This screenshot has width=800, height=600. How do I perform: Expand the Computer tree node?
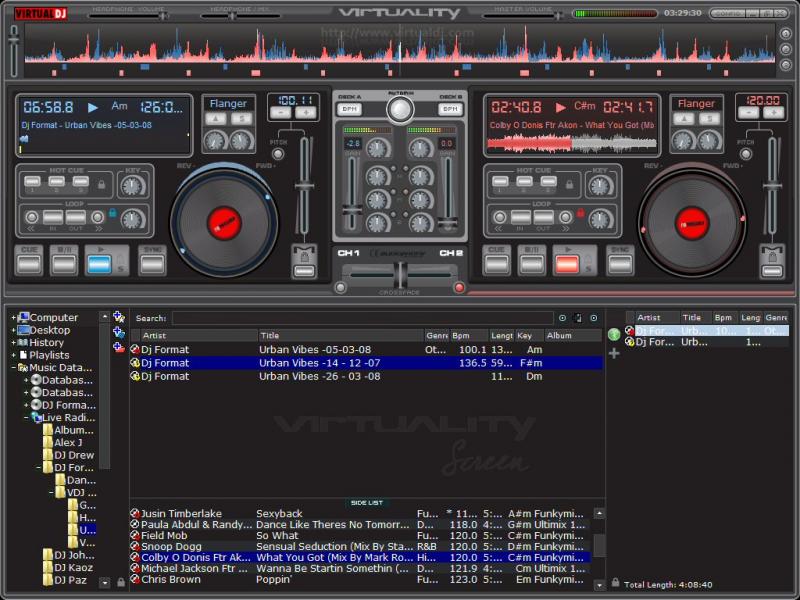click(14, 318)
